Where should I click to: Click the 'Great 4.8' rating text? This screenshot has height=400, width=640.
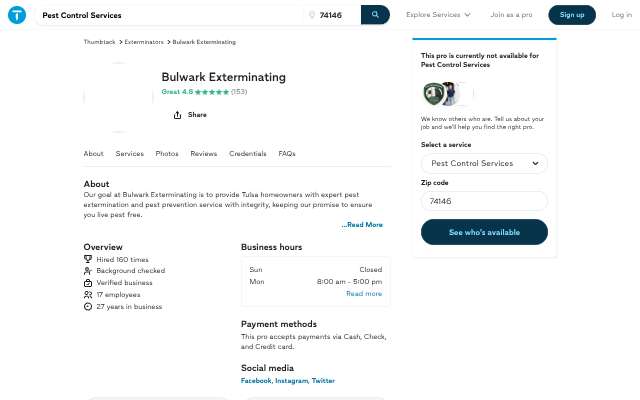click(x=177, y=92)
